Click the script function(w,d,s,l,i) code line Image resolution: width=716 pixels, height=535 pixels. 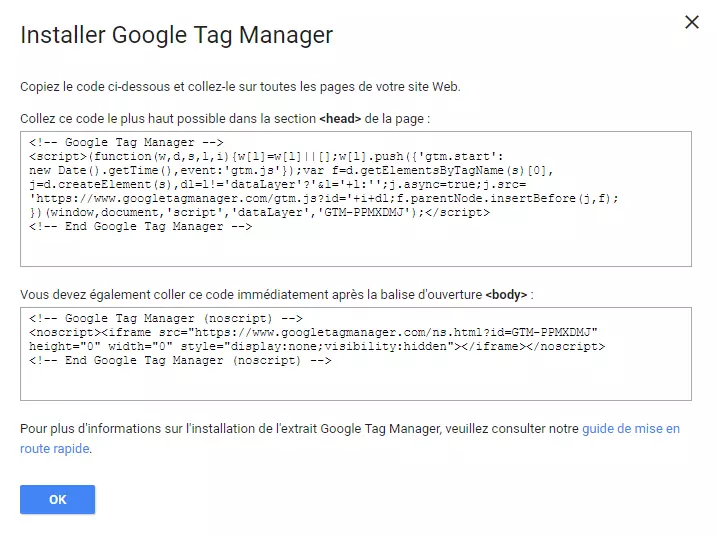click(x=266, y=157)
